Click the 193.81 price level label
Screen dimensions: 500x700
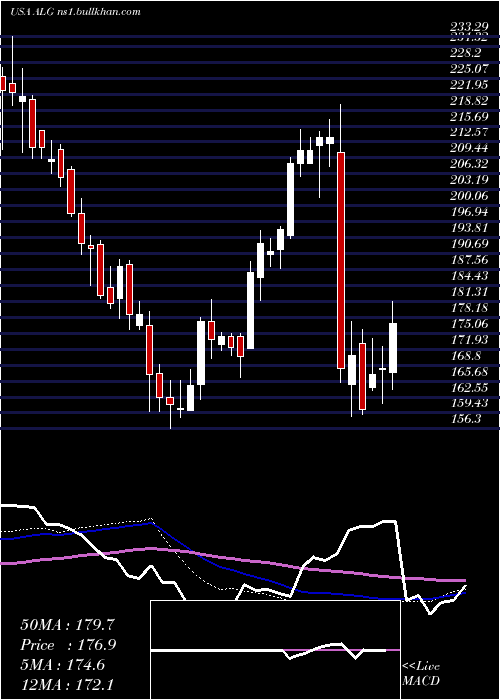tap(469, 228)
